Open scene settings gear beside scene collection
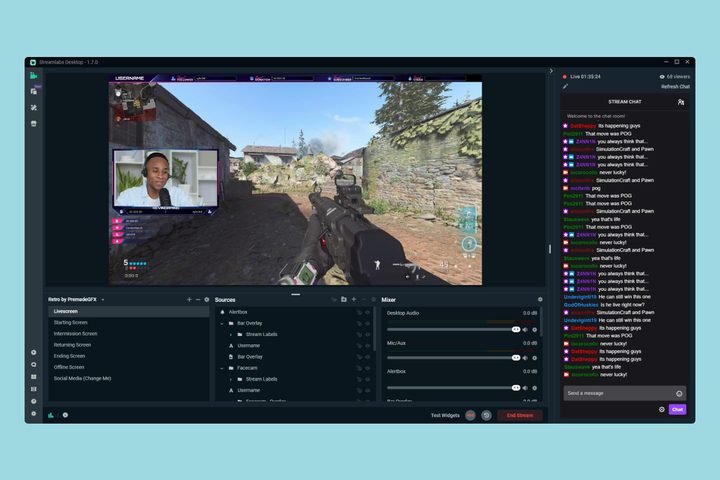Screen dimensions: 720x480 click(207, 299)
